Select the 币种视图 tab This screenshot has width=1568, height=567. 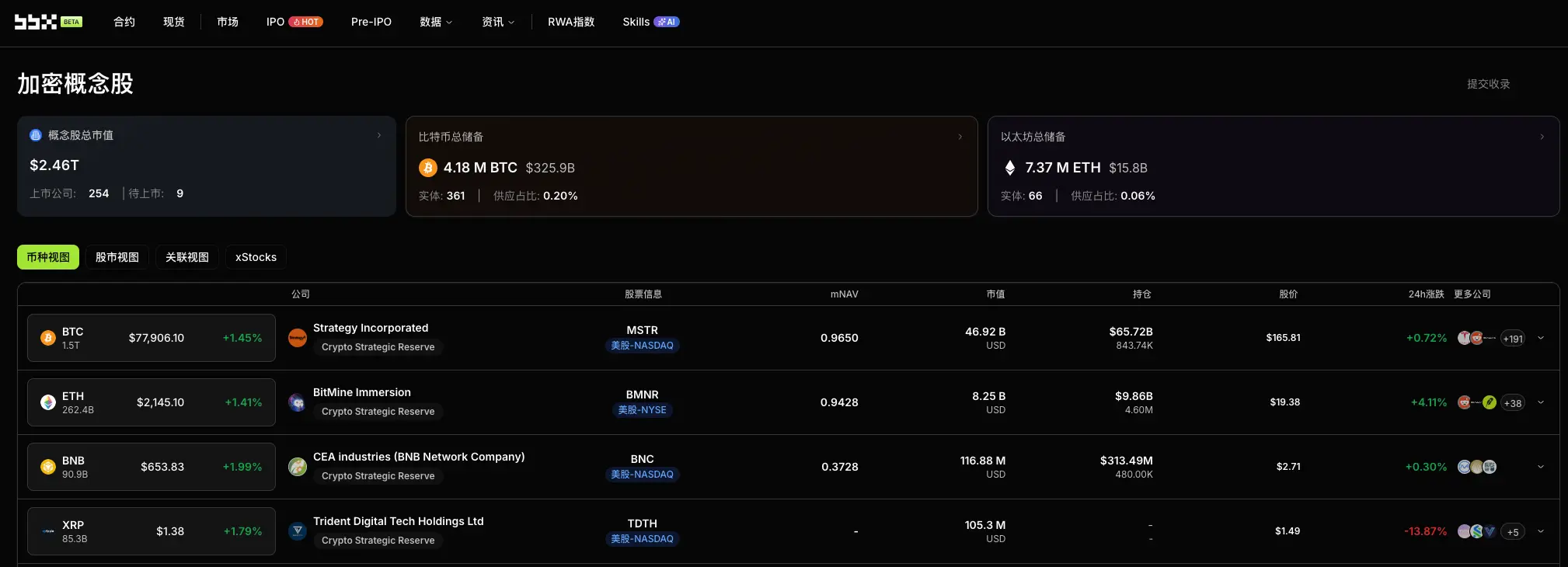coord(48,257)
